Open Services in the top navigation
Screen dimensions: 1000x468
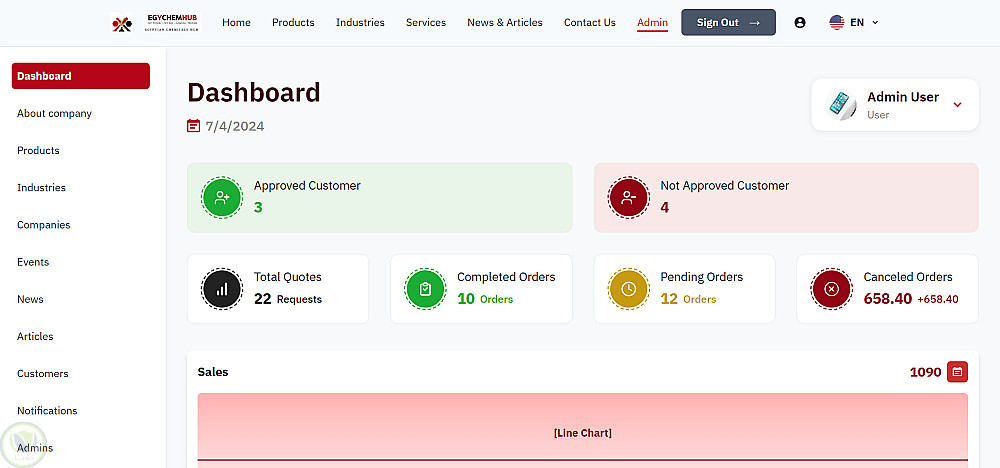[426, 22]
